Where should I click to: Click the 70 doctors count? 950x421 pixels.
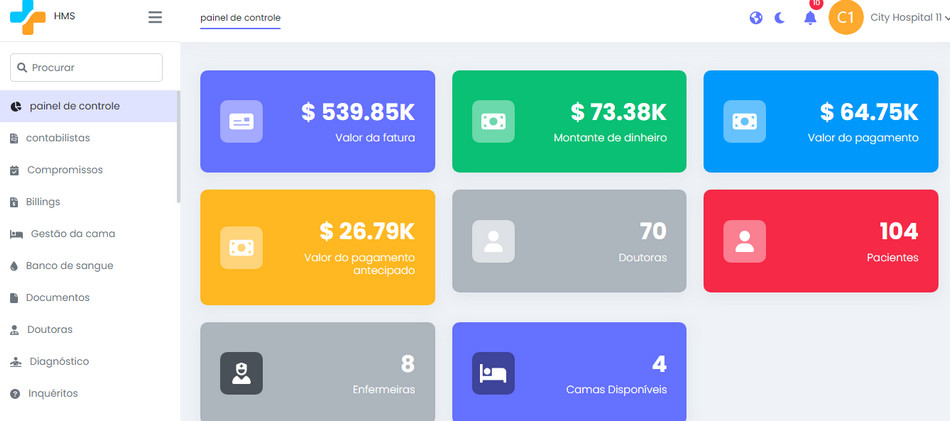coord(653,231)
